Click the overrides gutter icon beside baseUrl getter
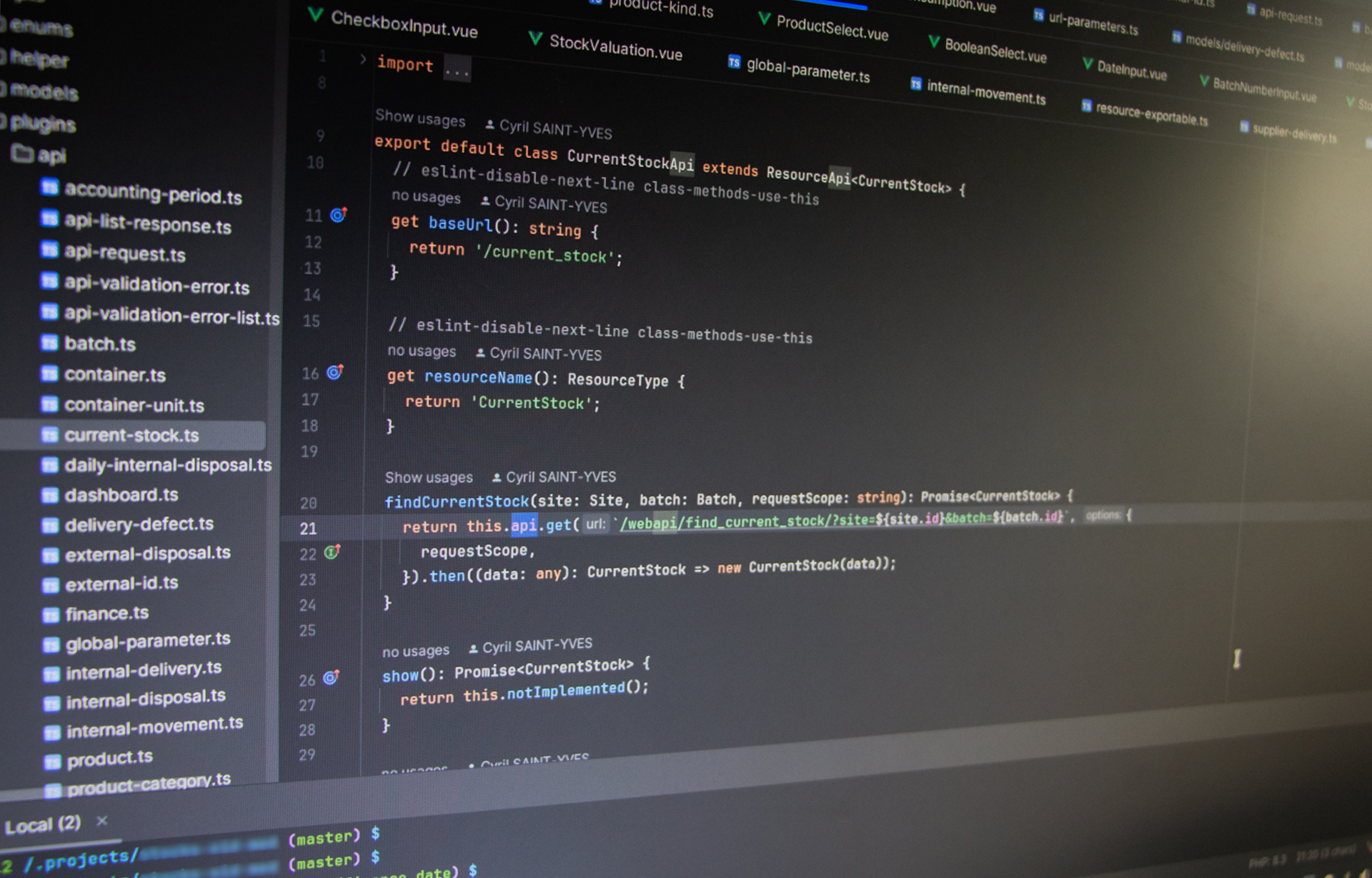Viewport: 1372px width, 878px height. [336, 215]
